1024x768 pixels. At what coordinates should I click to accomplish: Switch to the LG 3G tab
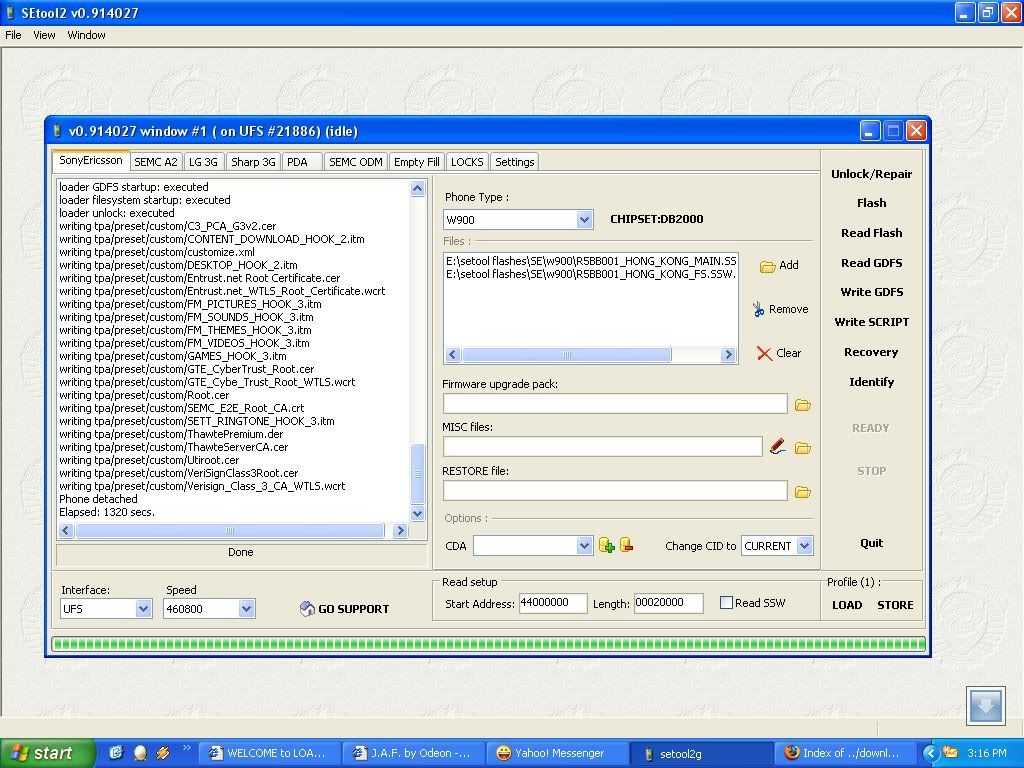point(204,162)
